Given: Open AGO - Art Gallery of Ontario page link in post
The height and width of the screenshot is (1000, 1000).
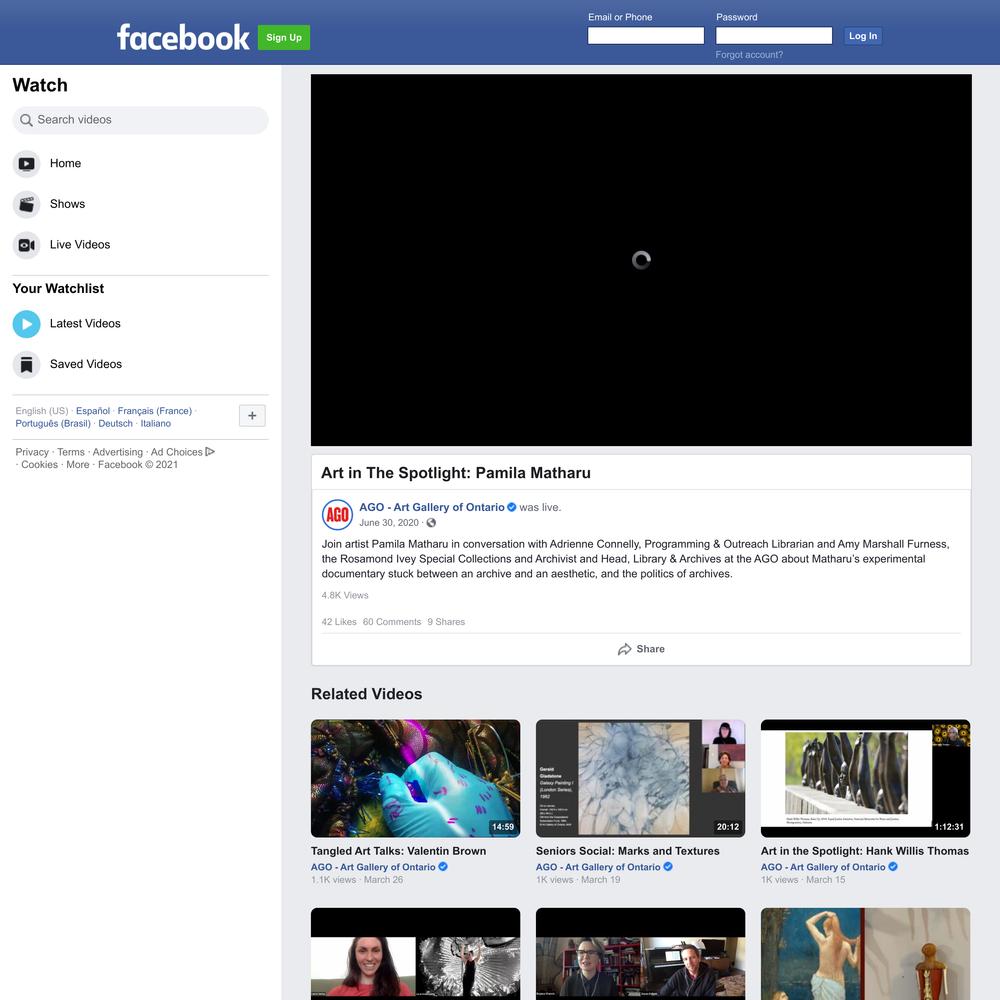Looking at the screenshot, I should (432, 507).
